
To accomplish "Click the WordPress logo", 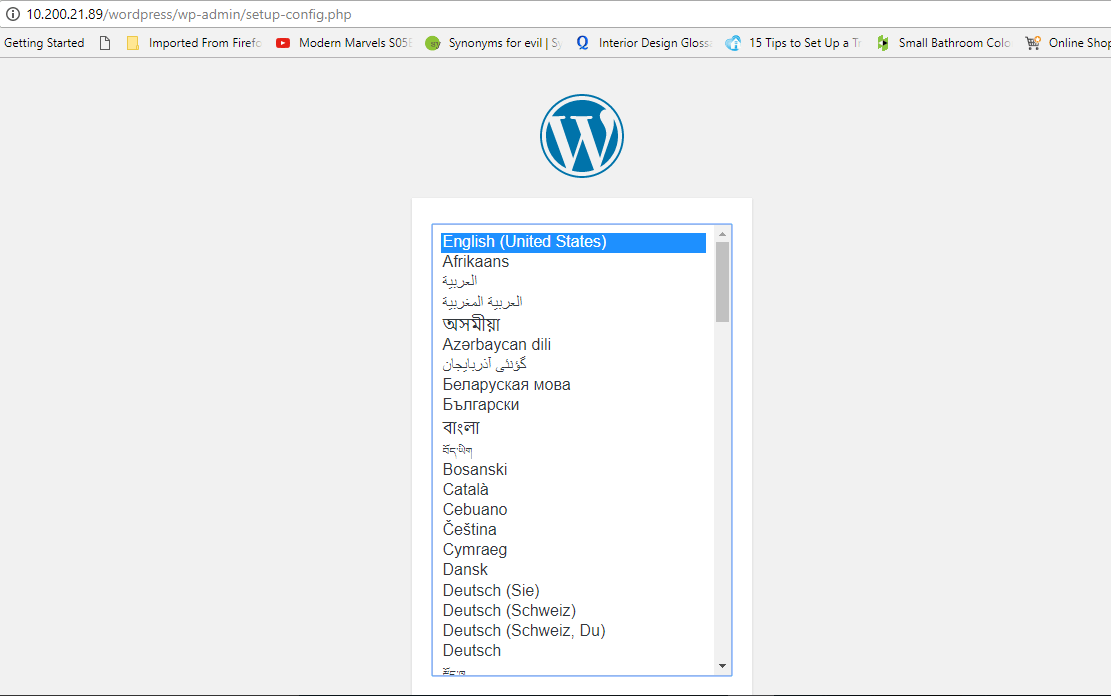I will pos(582,136).
